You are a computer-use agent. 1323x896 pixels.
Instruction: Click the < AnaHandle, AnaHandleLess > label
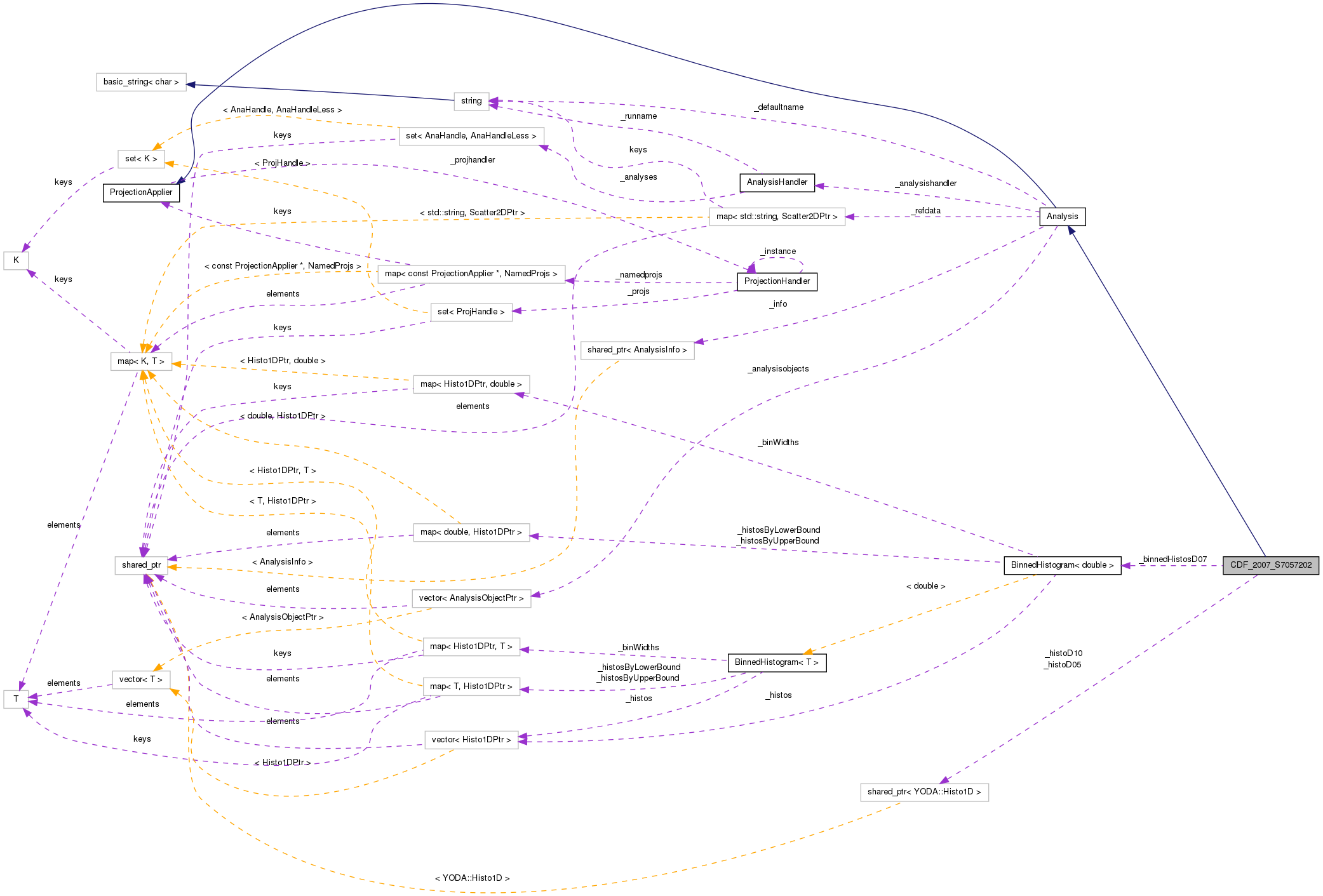[x=283, y=110]
